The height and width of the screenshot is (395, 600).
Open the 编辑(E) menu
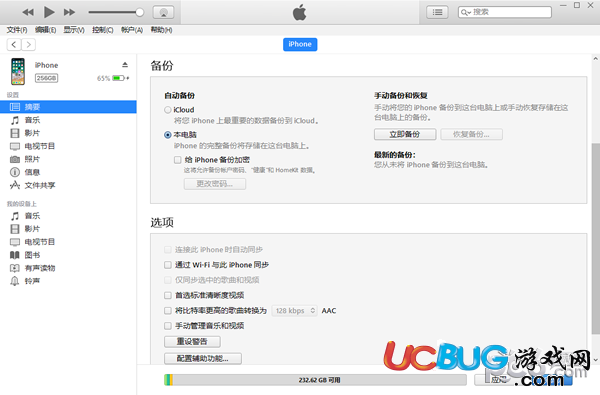46,30
